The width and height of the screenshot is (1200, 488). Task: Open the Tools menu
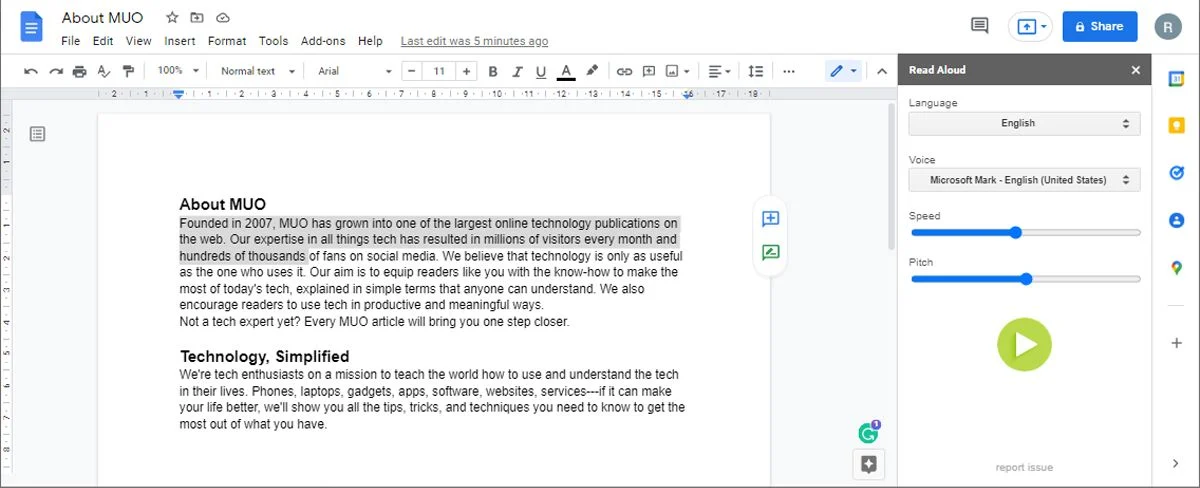[x=273, y=41]
